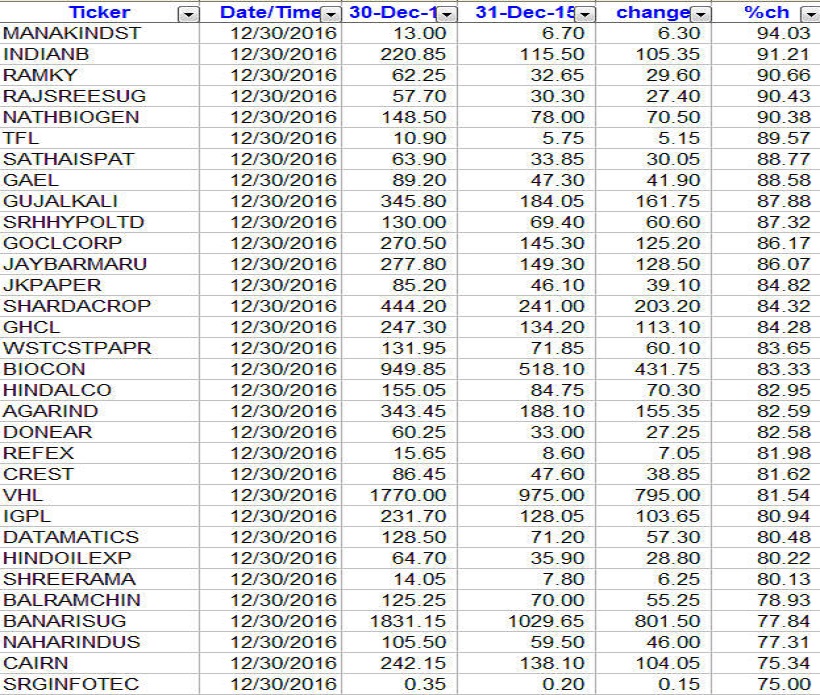
Task: Select GUJALKALI's 345.80 price cell
Action: tap(400, 201)
